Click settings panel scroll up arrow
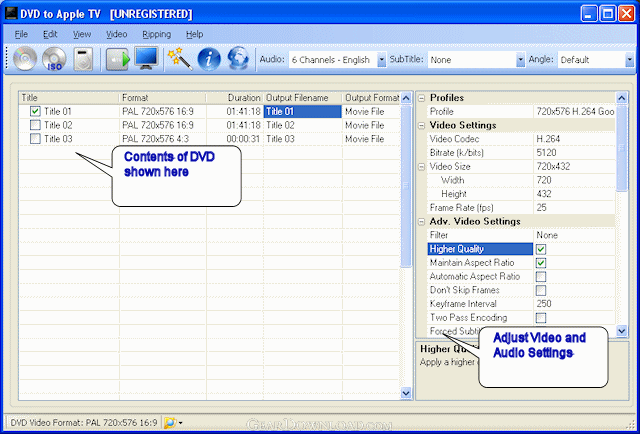The width and height of the screenshot is (640, 434). 621,98
